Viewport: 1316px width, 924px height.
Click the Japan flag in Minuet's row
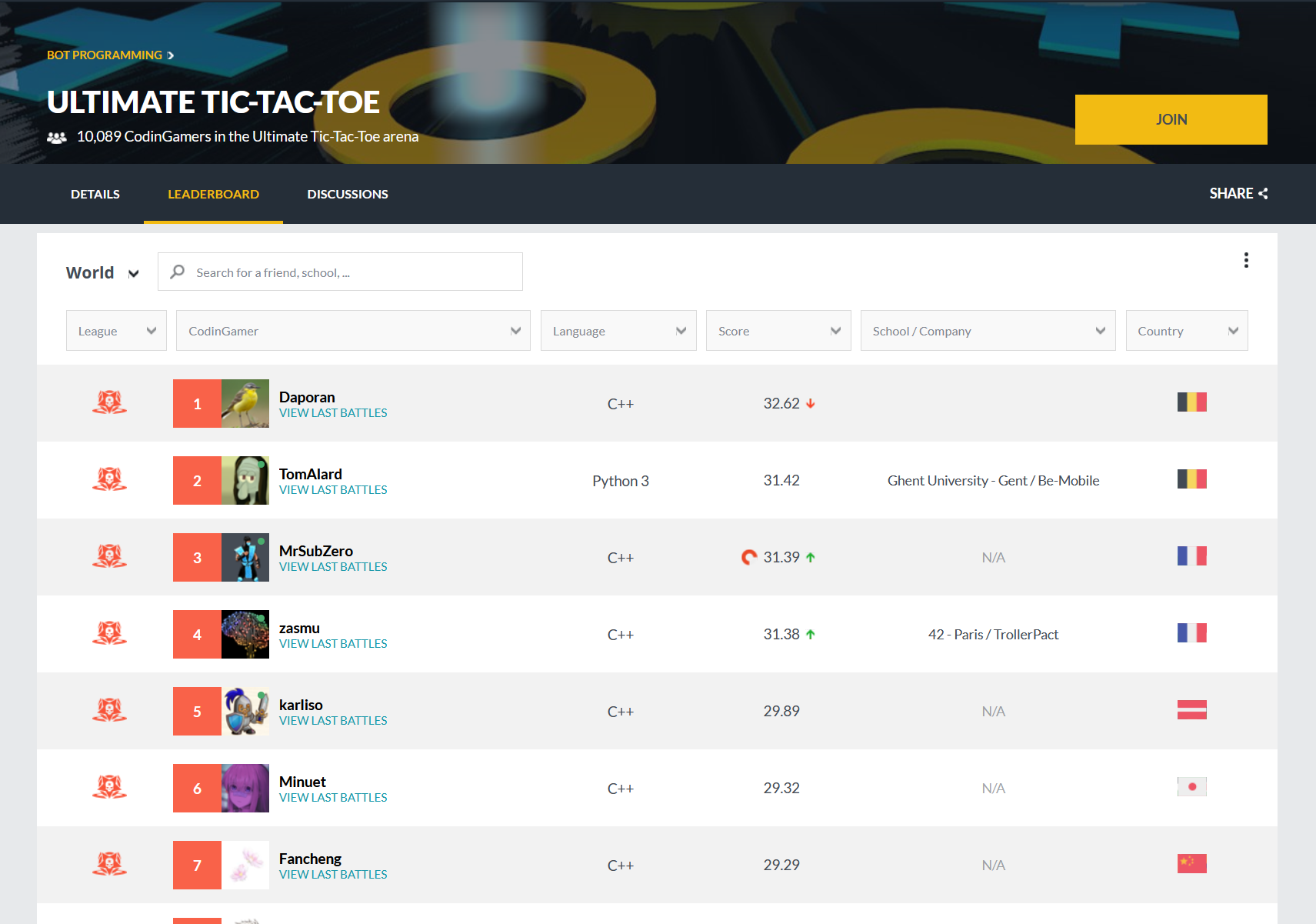point(1191,787)
